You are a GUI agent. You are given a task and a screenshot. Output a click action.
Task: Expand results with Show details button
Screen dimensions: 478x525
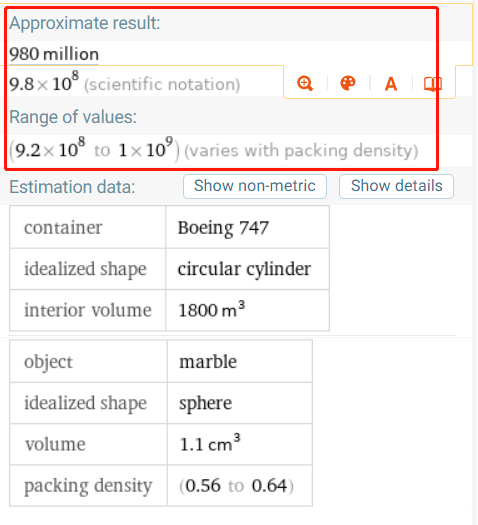coord(396,186)
